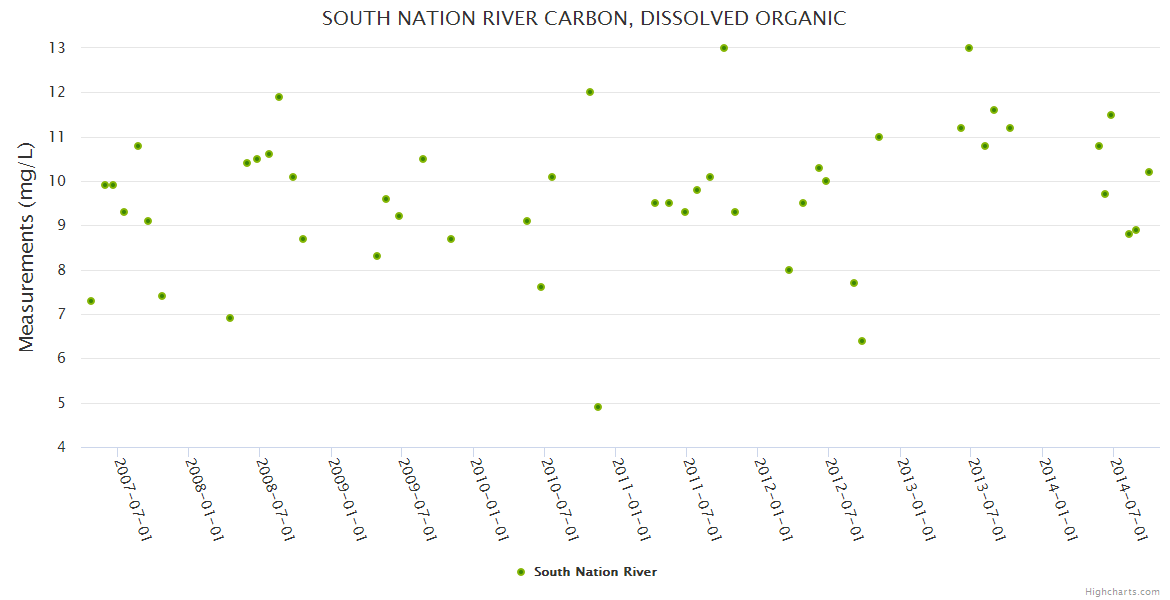The height and width of the screenshot is (600, 1170).
Task: Click the 12 mg/L point in 2010
Action: (590, 92)
